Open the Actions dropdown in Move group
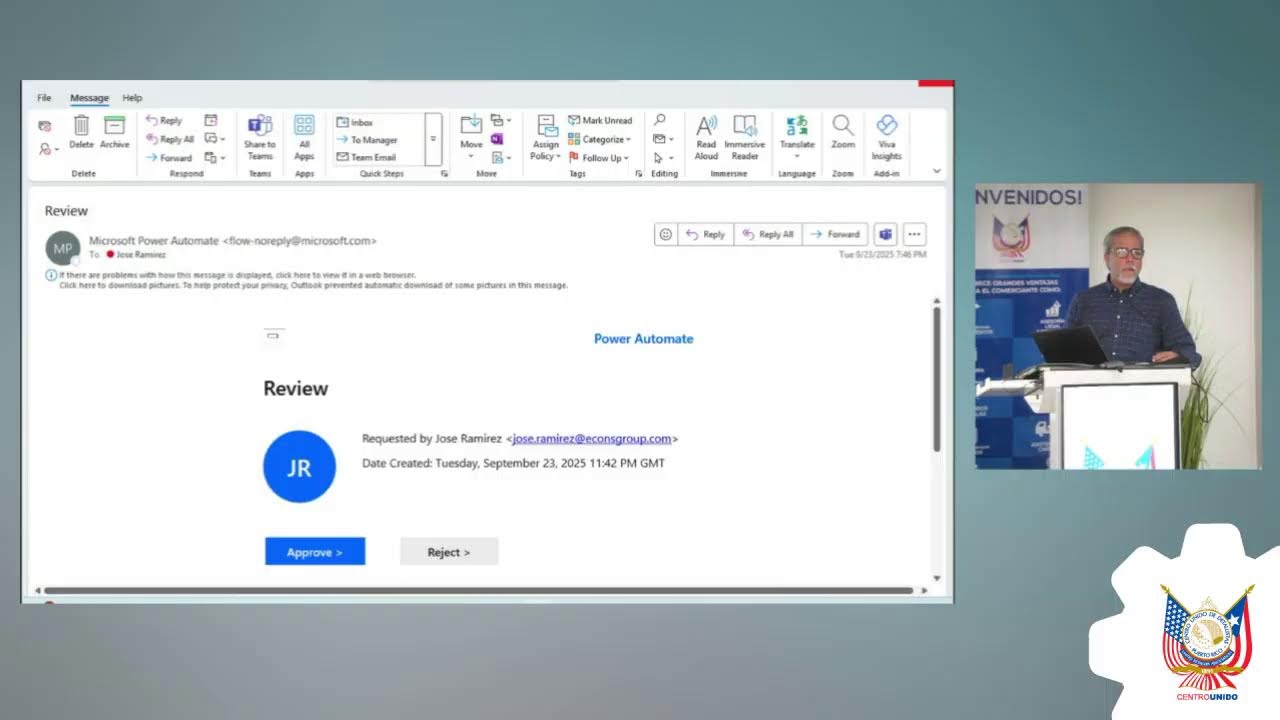1280x720 pixels. 501,157
